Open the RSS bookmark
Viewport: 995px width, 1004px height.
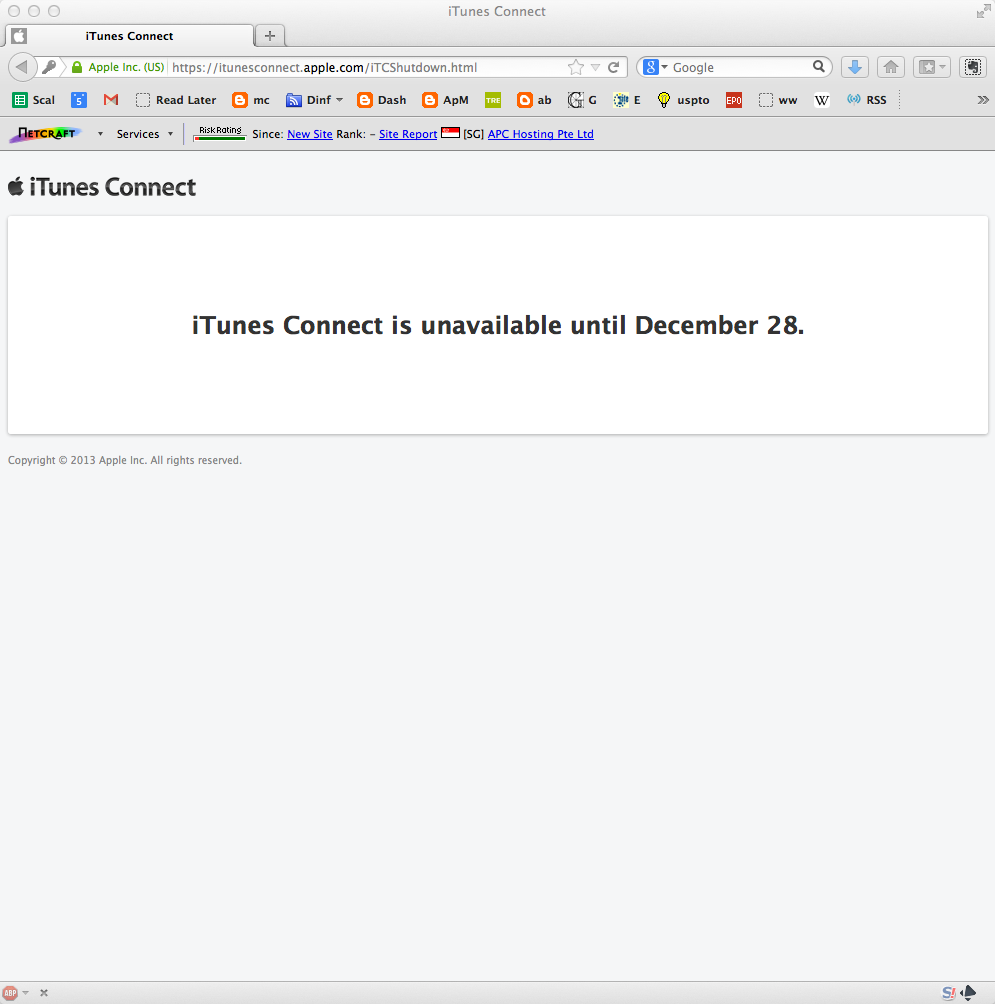[866, 100]
